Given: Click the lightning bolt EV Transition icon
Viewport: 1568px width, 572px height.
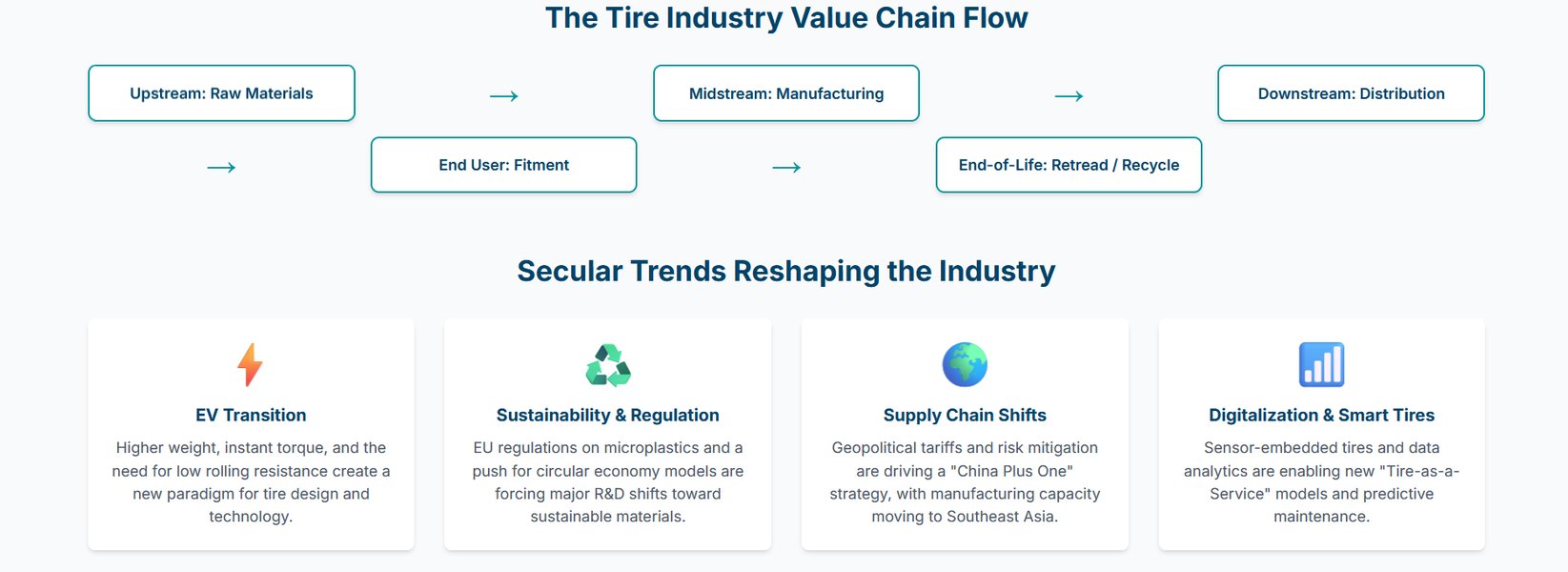Looking at the screenshot, I should pyautogui.click(x=250, y=364).
